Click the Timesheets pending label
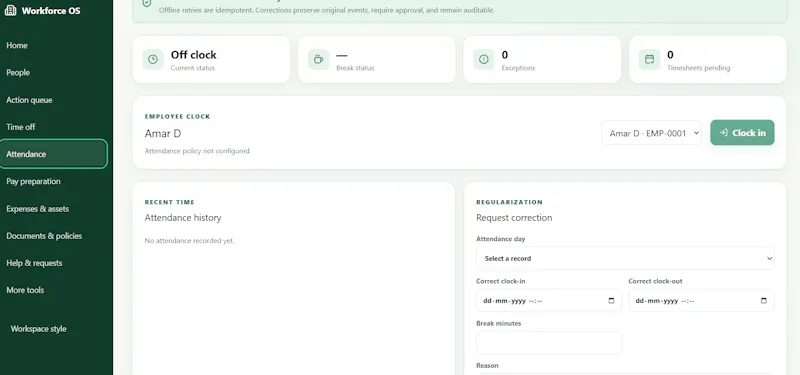This screenshot has width=800, height=375. 698,68
